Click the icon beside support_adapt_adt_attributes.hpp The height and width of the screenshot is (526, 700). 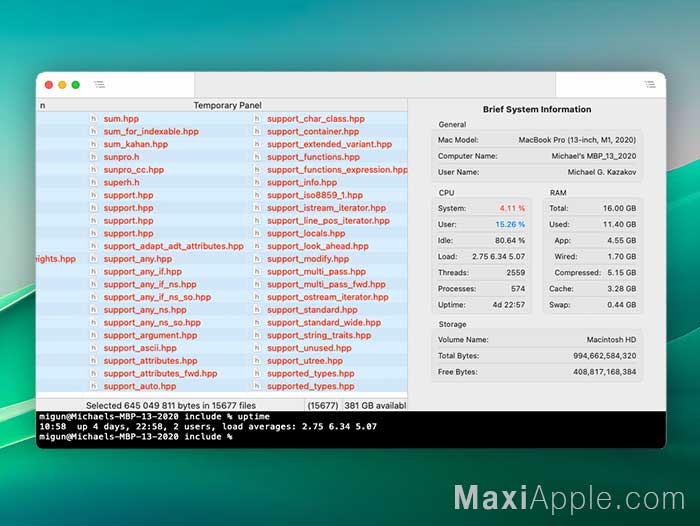[x=93, y=246]
